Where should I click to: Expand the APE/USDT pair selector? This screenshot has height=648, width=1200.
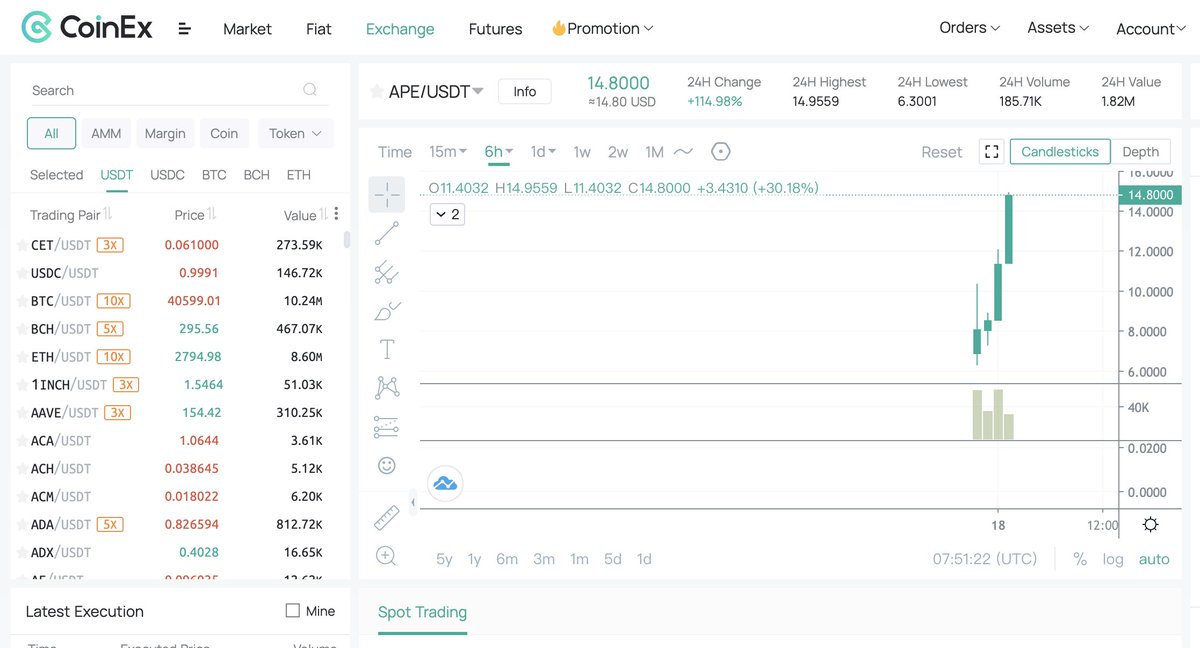(478, 91)
